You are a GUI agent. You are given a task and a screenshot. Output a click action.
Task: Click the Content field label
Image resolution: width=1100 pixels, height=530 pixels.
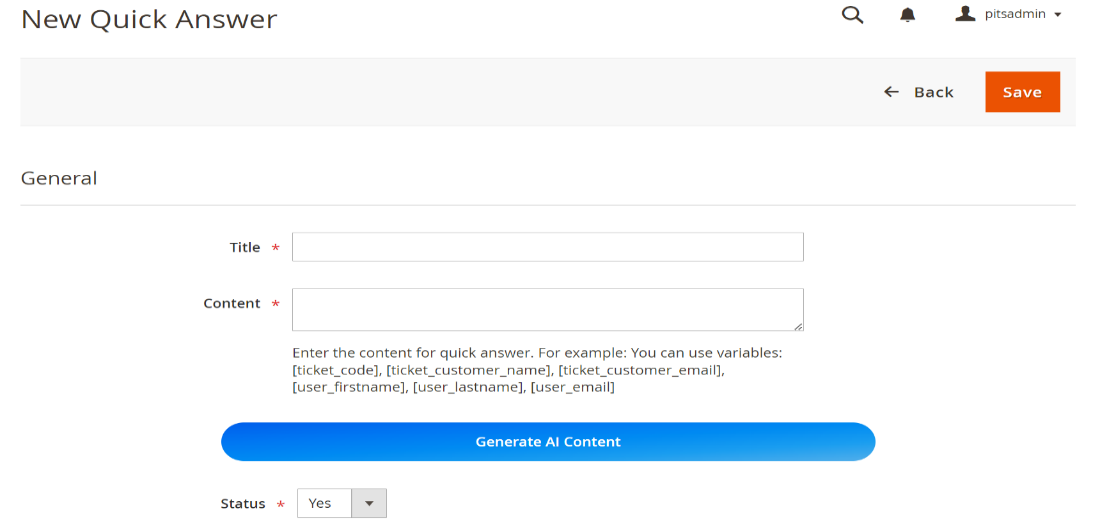[x=232, y=303]
